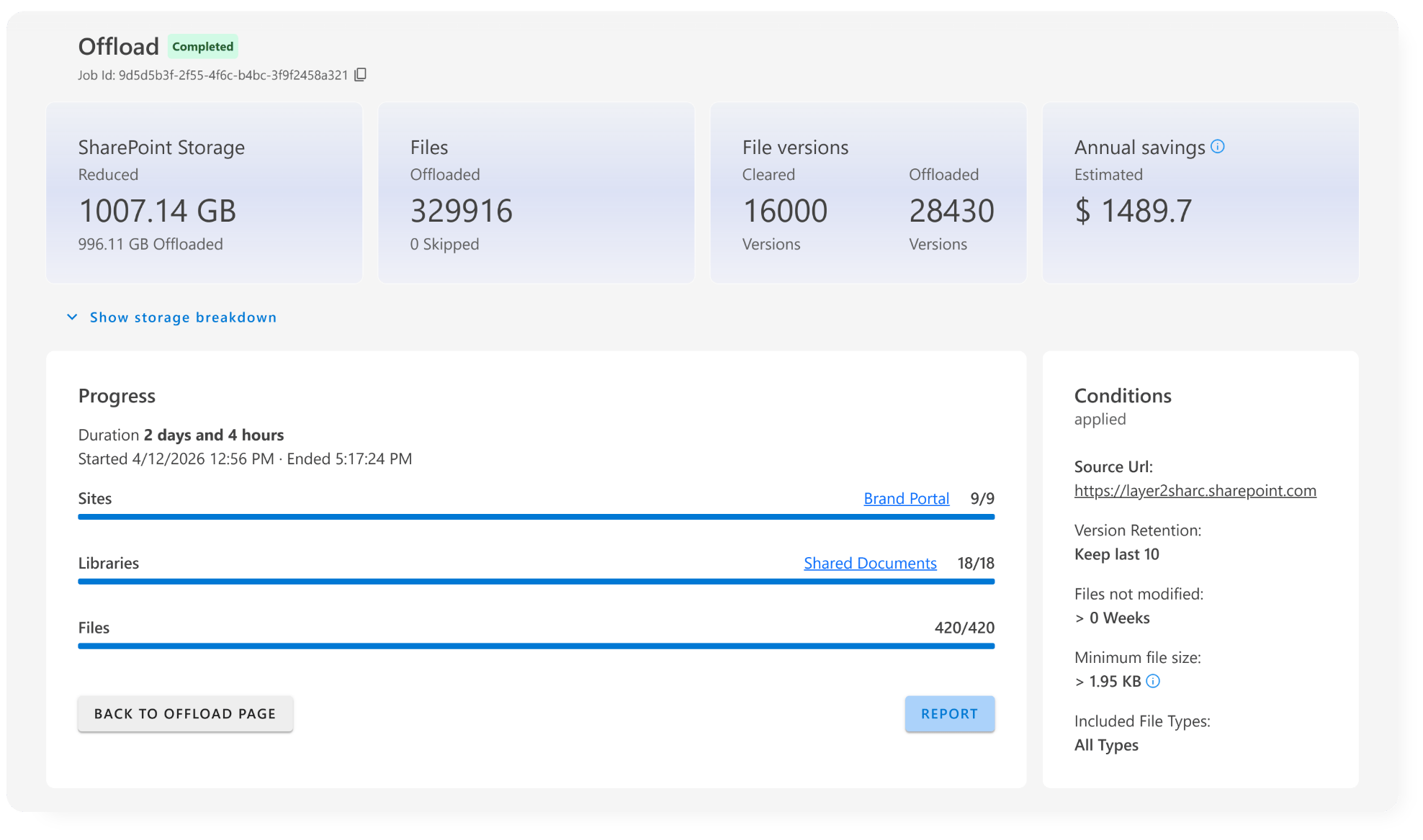Click the Job Id text
1423x840 pixels.
pyautogui.click(x=213, y=76)
